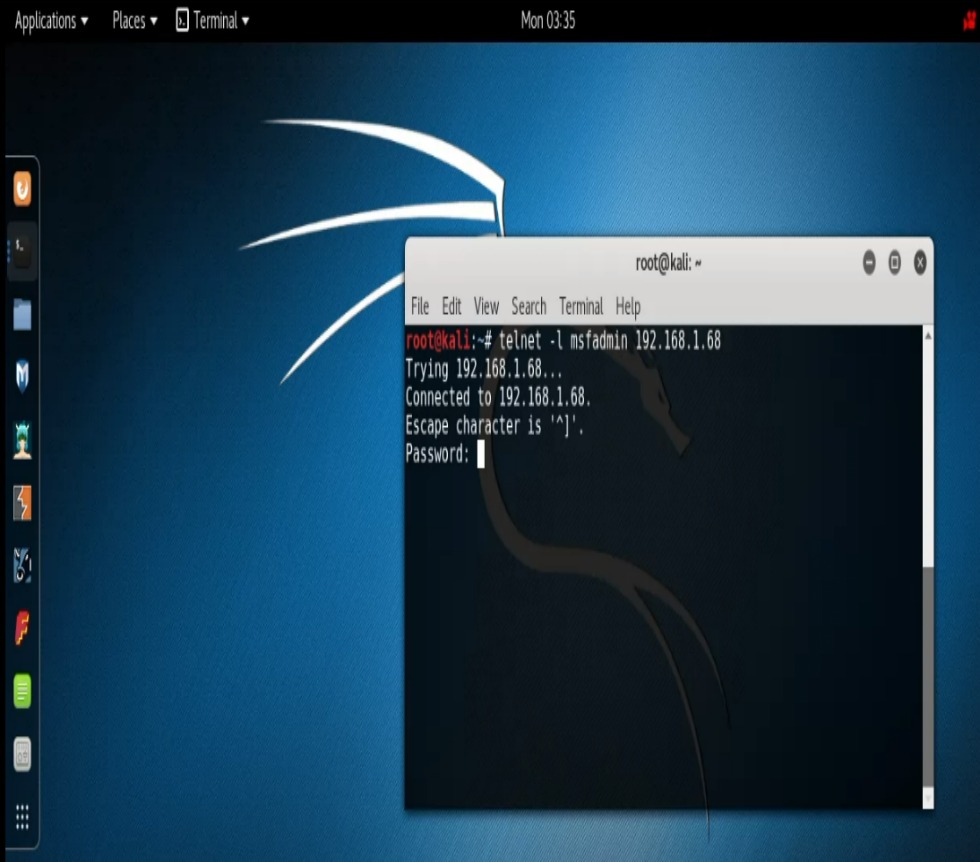Image resolution: width=980 pixels, height=862 pixels.
Task: Launch Metasploit framework dock icon
Action: (22, 376)
